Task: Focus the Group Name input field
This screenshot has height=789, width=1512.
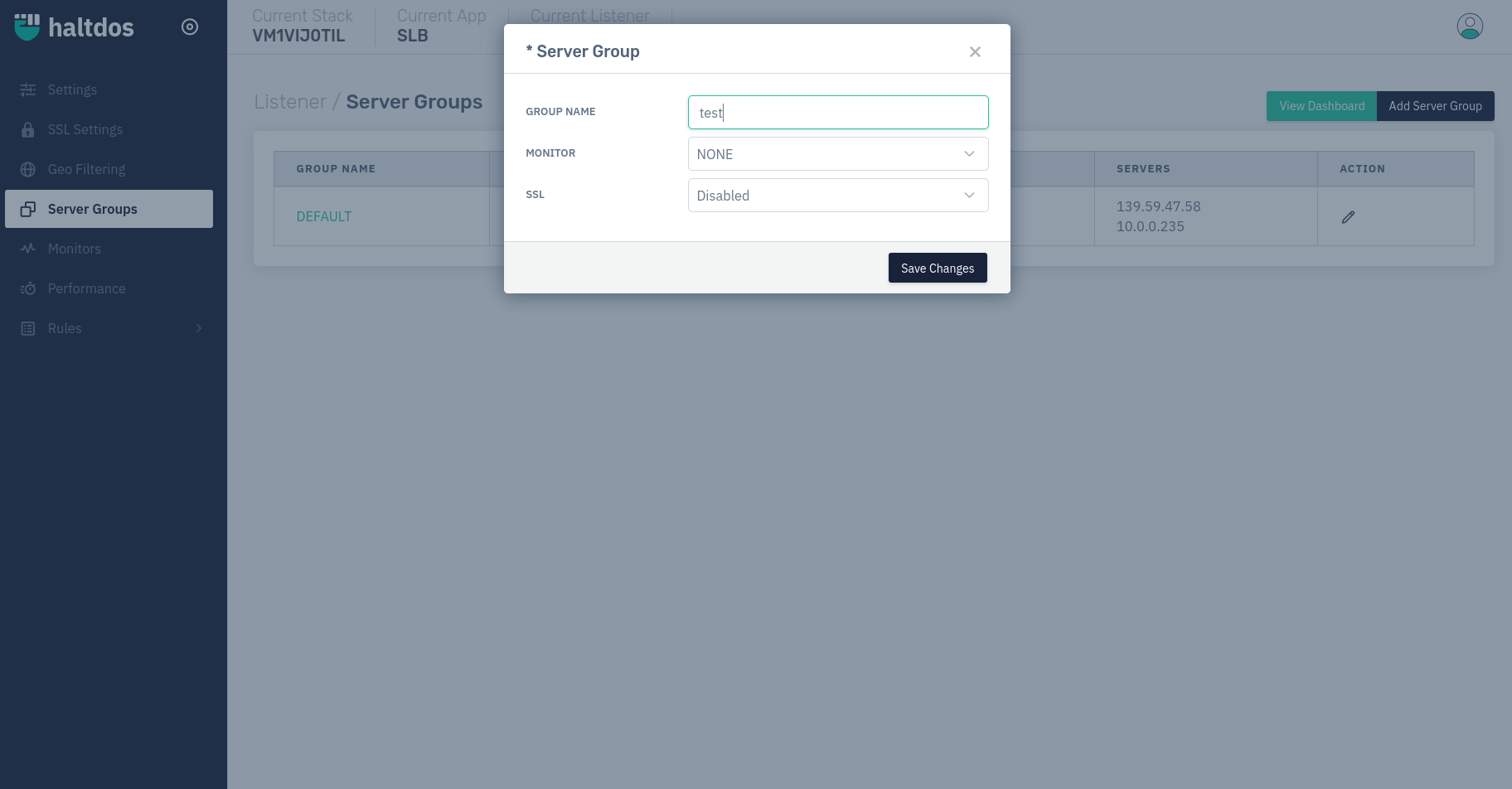Action: tap(838, 113)
